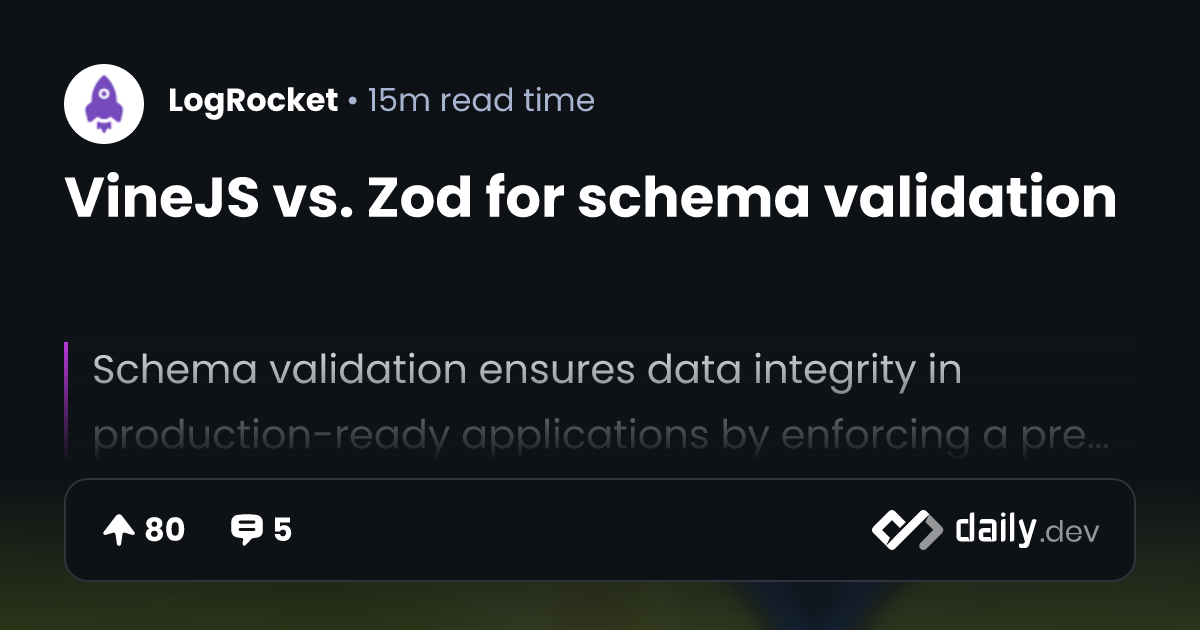Image resolution: width=1200 pixels, height=630 pixels.
Task: Click the 15m read time label
Action: [x=481, y=100]
